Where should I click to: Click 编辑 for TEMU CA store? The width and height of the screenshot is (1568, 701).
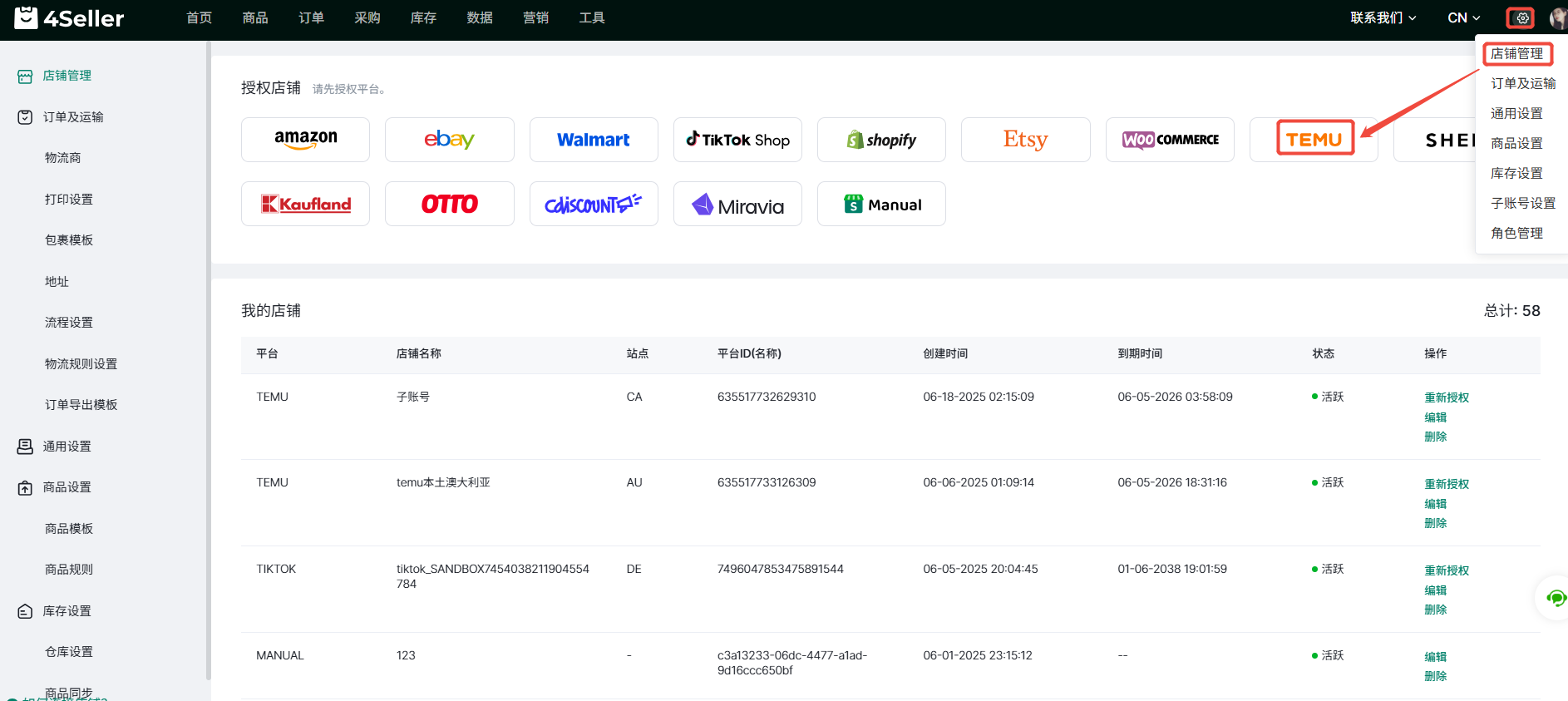(x=1436, y=417)
